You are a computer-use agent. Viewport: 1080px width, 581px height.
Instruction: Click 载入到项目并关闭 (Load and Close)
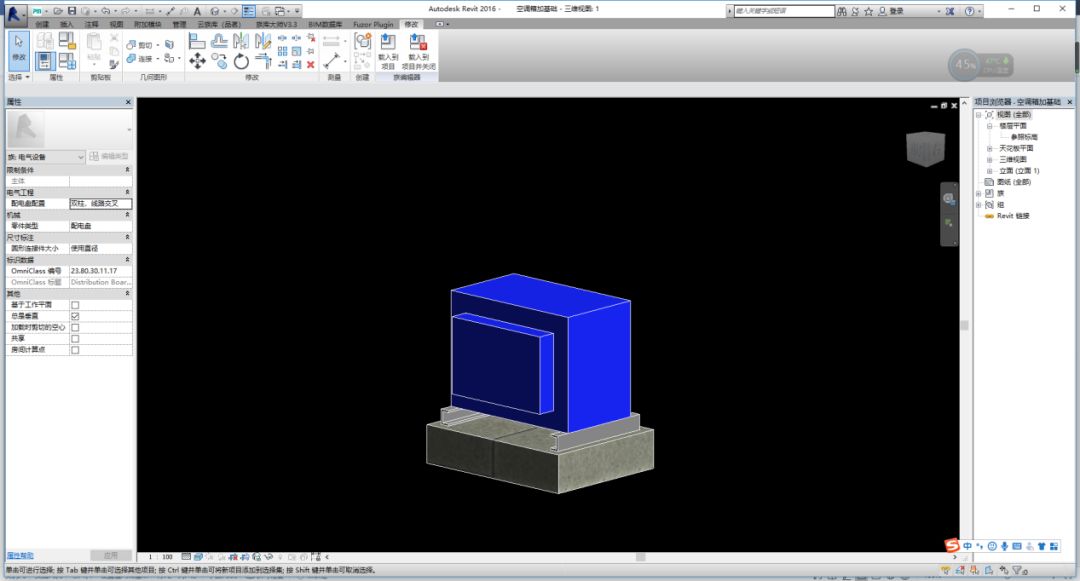(419, 52)
